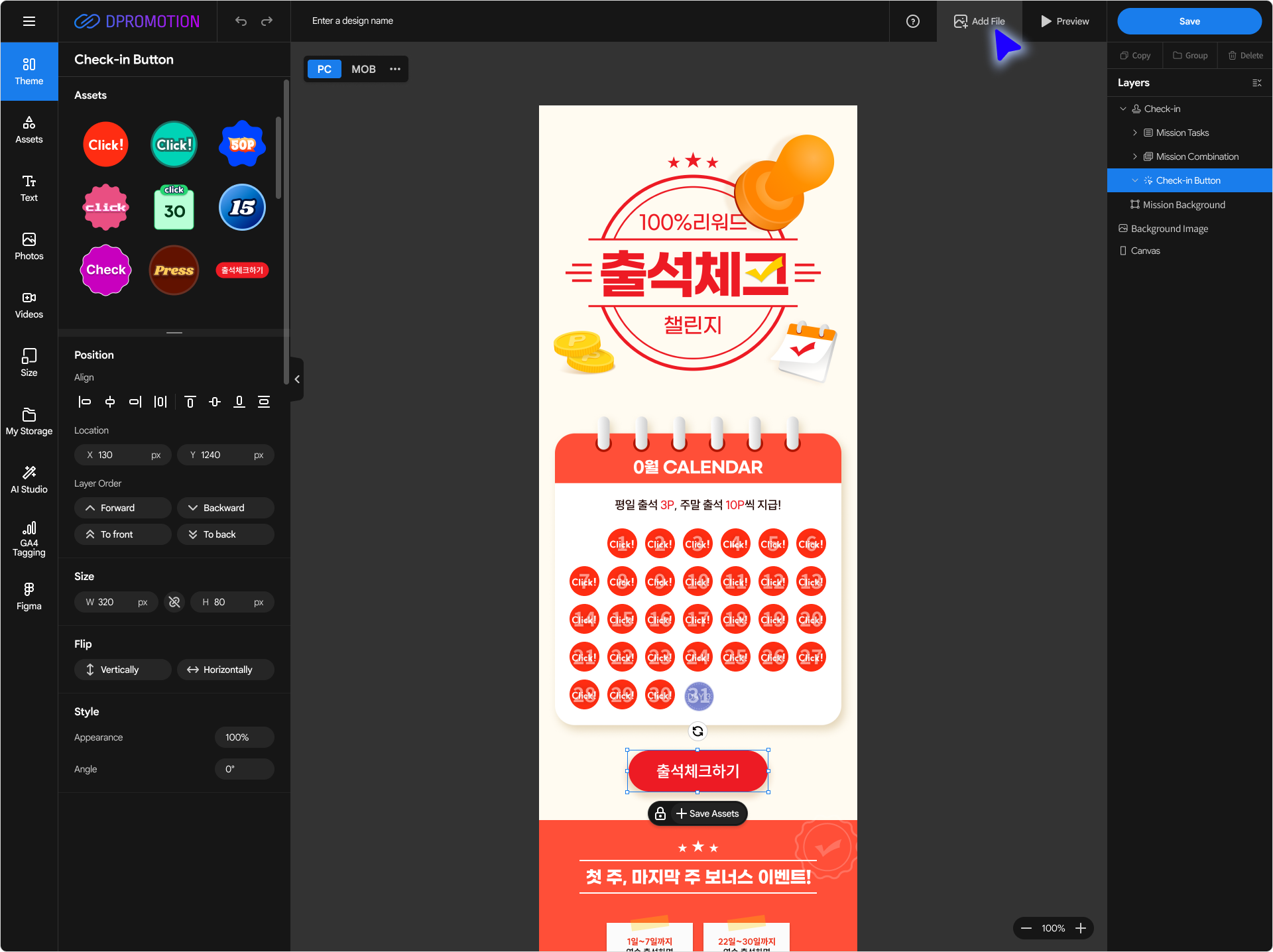Image resolution: width=1273 pixels, height=952 pixels.
Task: Move layer Forward
Action: [x=123, y=508]
